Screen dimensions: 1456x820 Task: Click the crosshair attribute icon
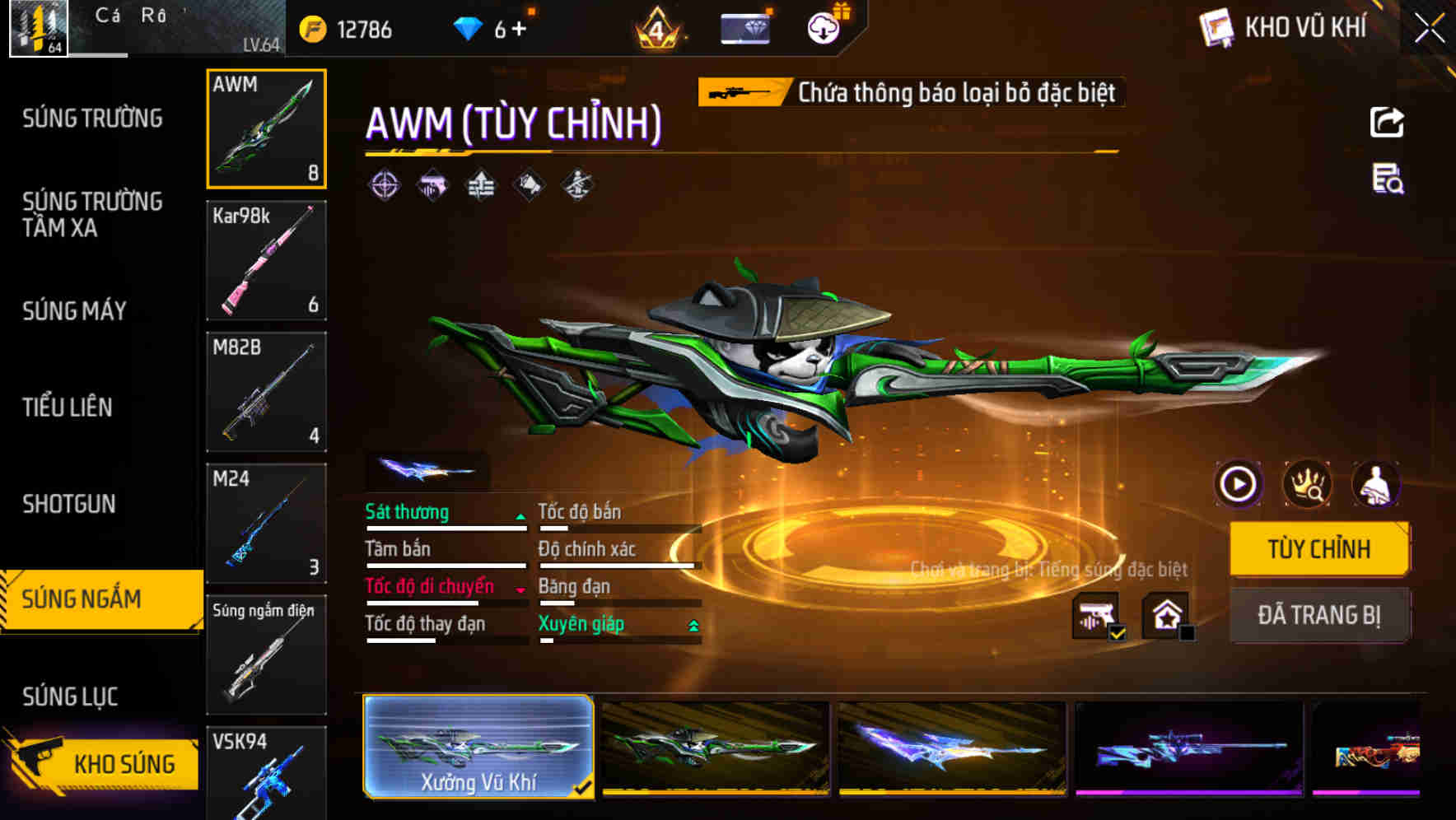click(385, 185)
